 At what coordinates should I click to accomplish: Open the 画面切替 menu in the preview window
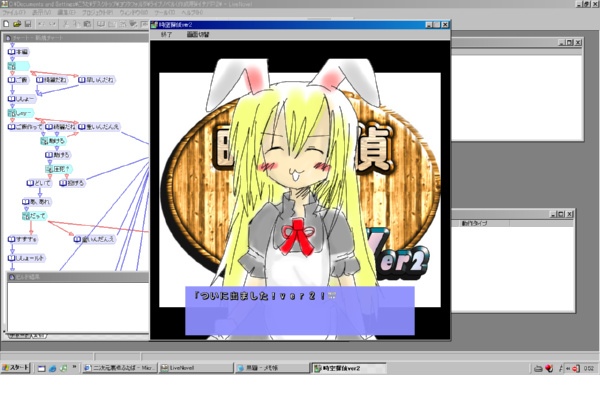198,34
